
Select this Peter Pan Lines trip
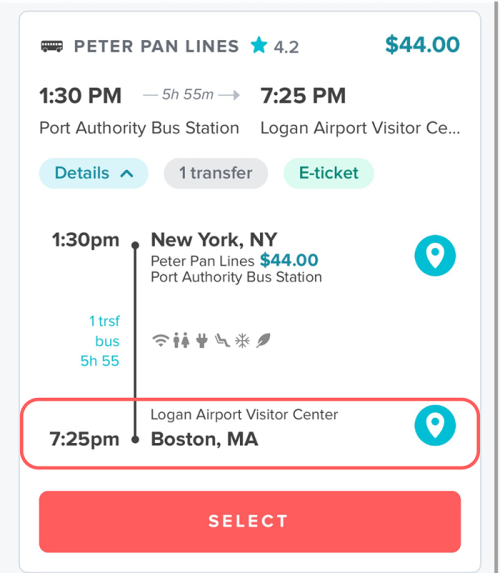(x=250, y=521)
